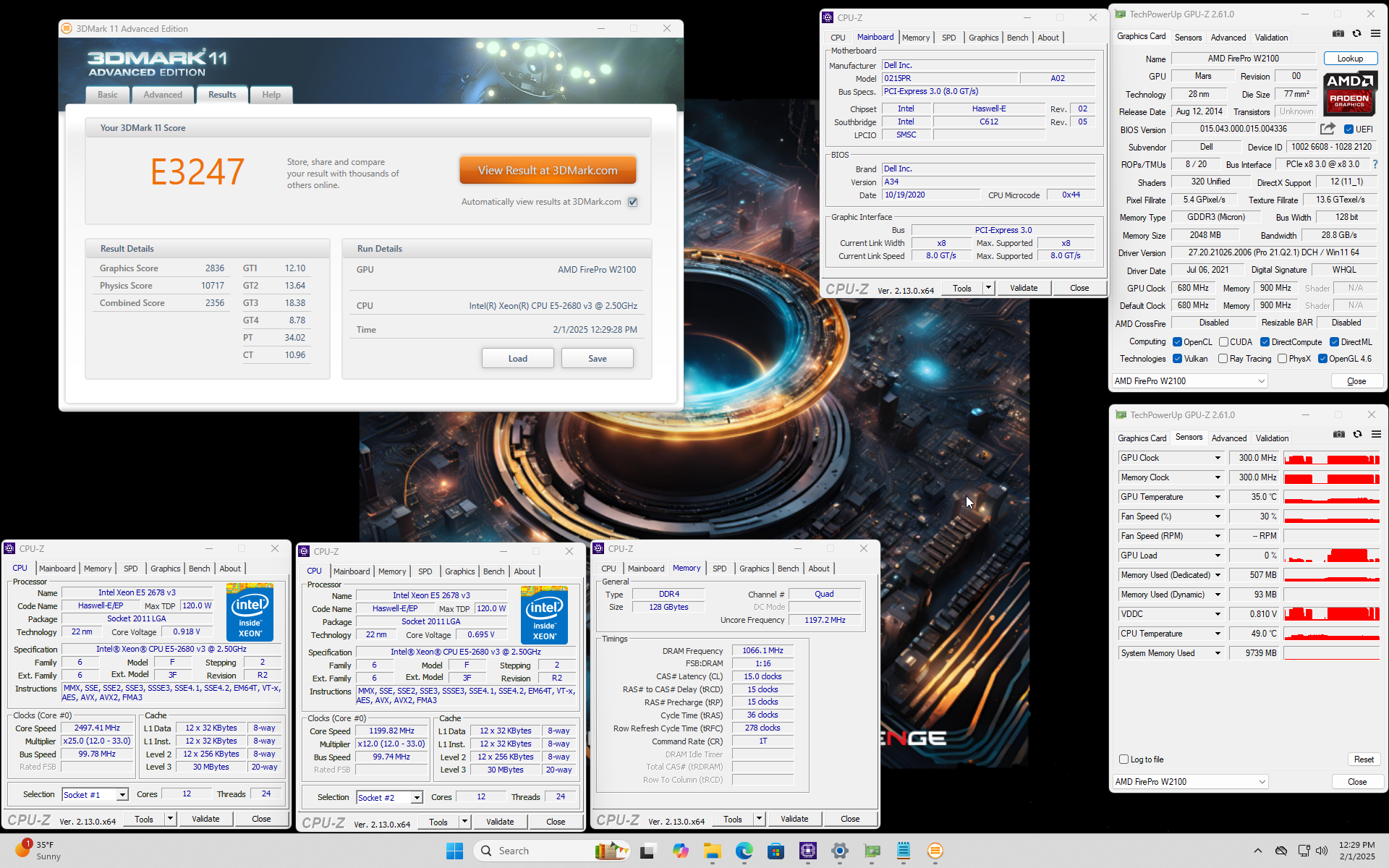The height and width of the screenshot is (868, 1389).
Task: Toggle the DirectML checkbox
Action: click(1334, 342)
